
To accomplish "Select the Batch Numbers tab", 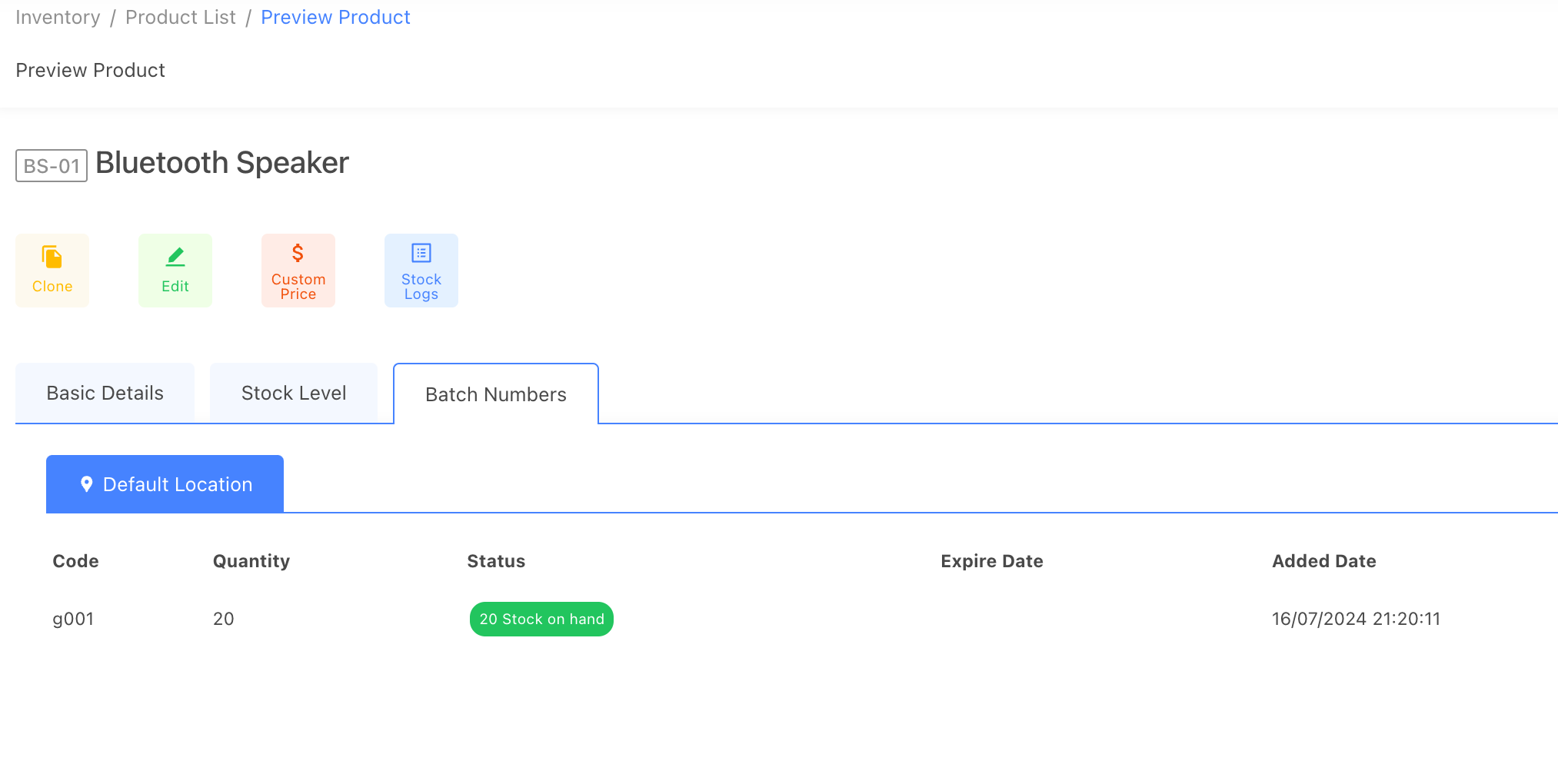I will click(x=495, y=394).
